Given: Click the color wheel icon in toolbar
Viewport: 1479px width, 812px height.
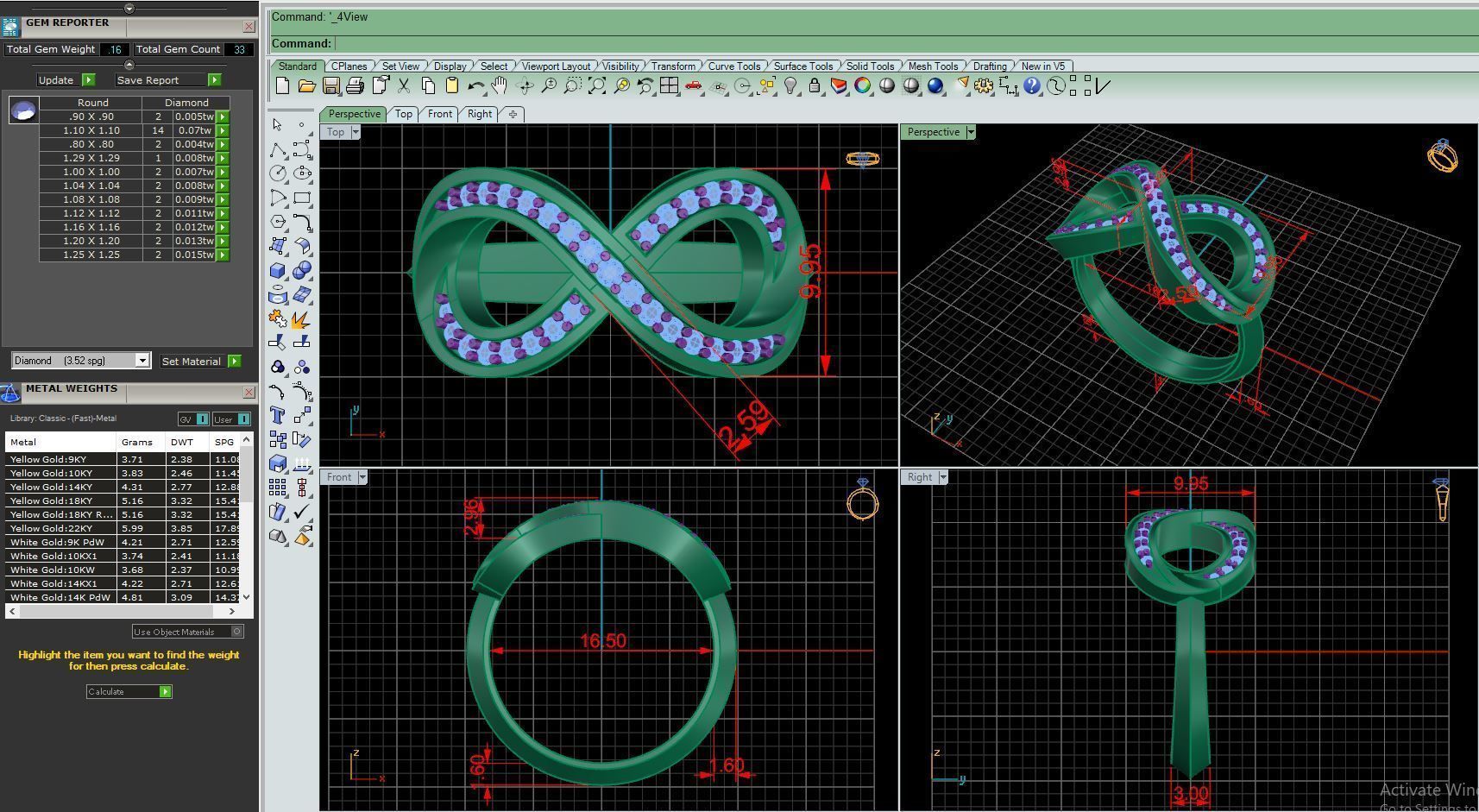Looking at the screenshot, I should [863, 85].
